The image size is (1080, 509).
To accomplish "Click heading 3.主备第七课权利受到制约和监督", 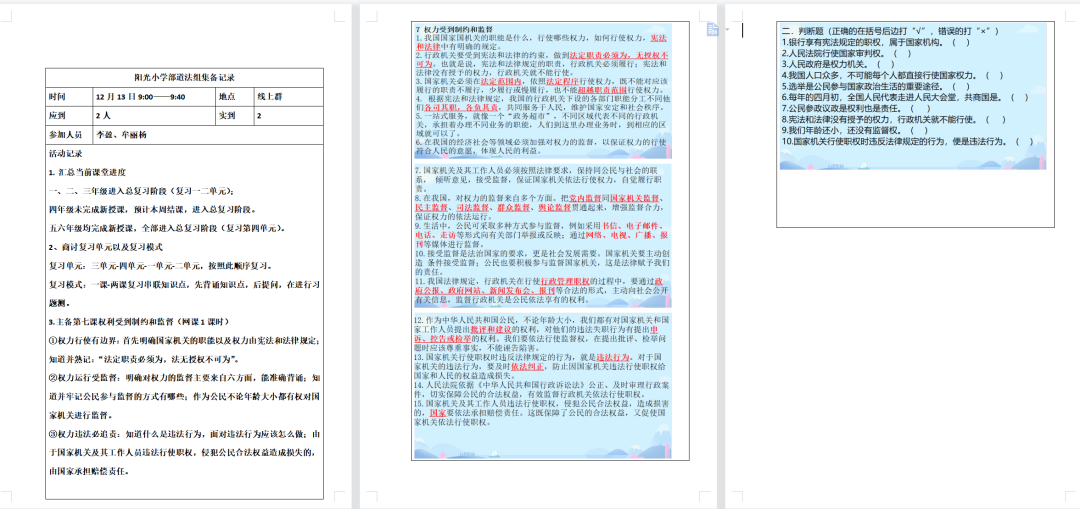I will click(x=145, y=321).
